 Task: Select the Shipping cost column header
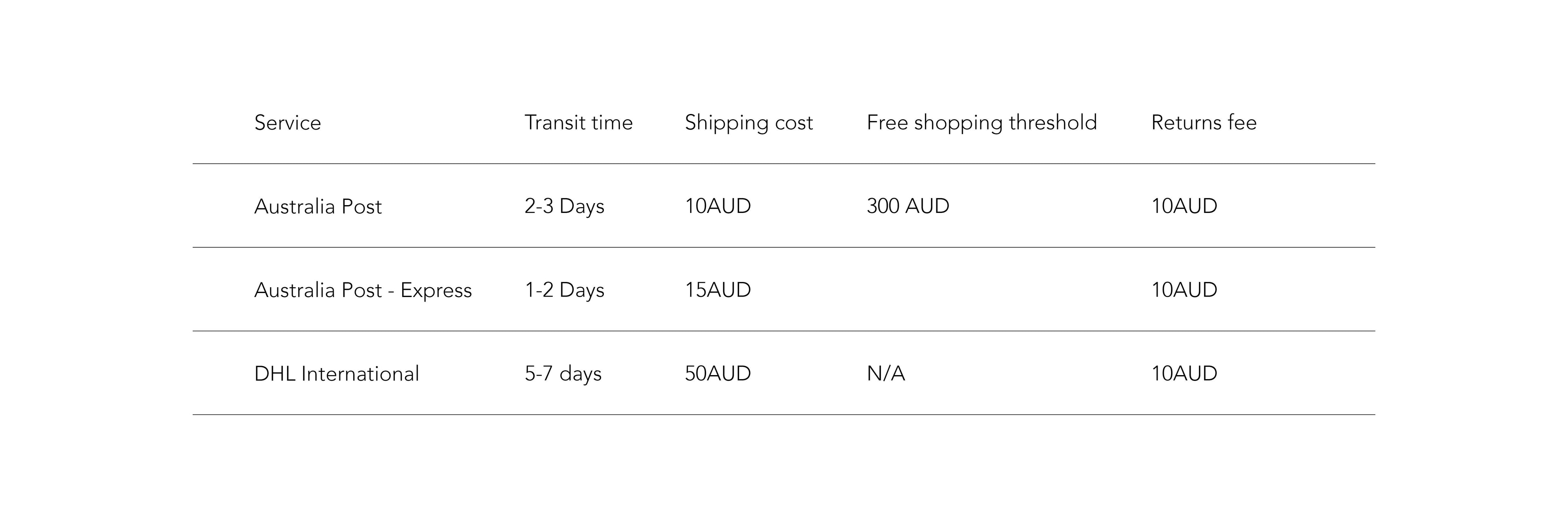(748, 123)
